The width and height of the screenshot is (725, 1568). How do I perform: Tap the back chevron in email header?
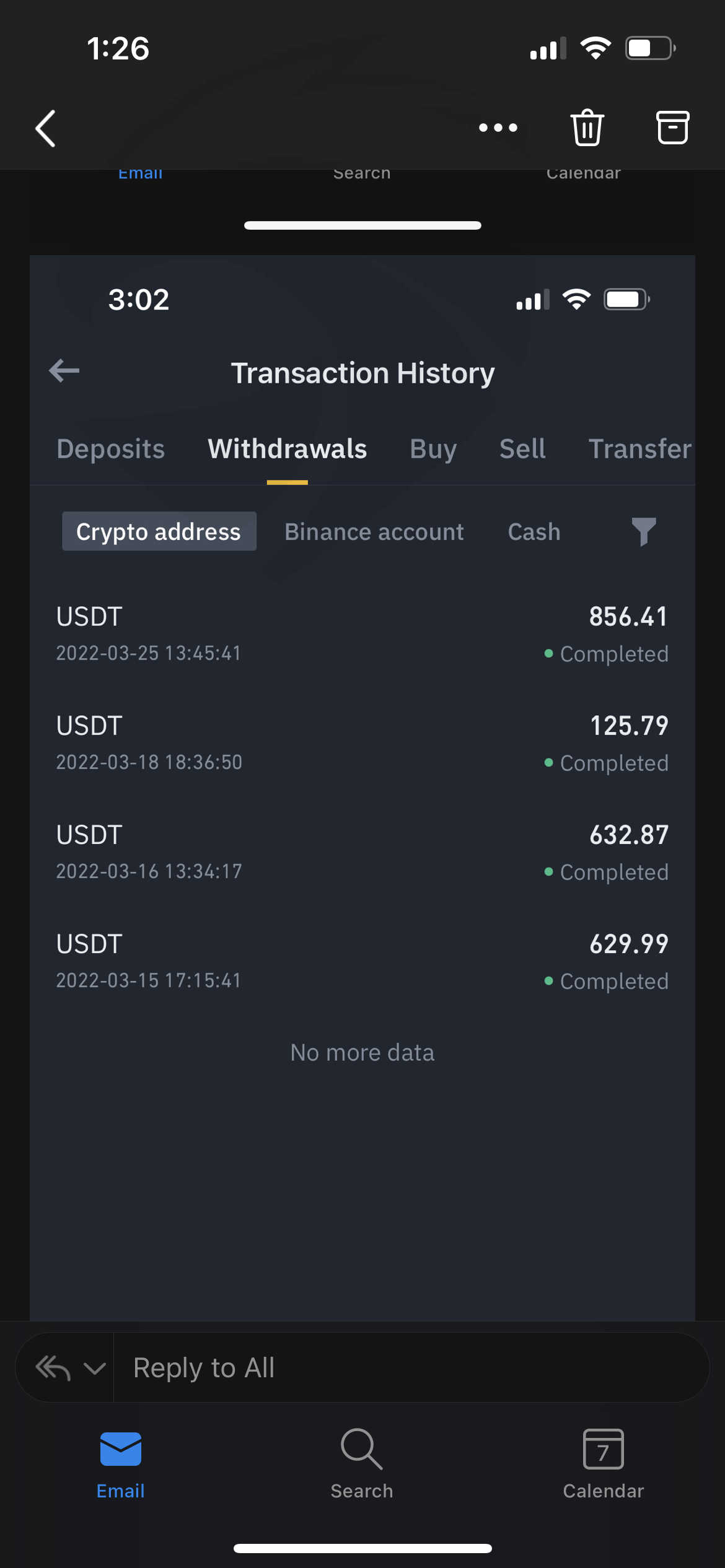click(x=46, y=128)
